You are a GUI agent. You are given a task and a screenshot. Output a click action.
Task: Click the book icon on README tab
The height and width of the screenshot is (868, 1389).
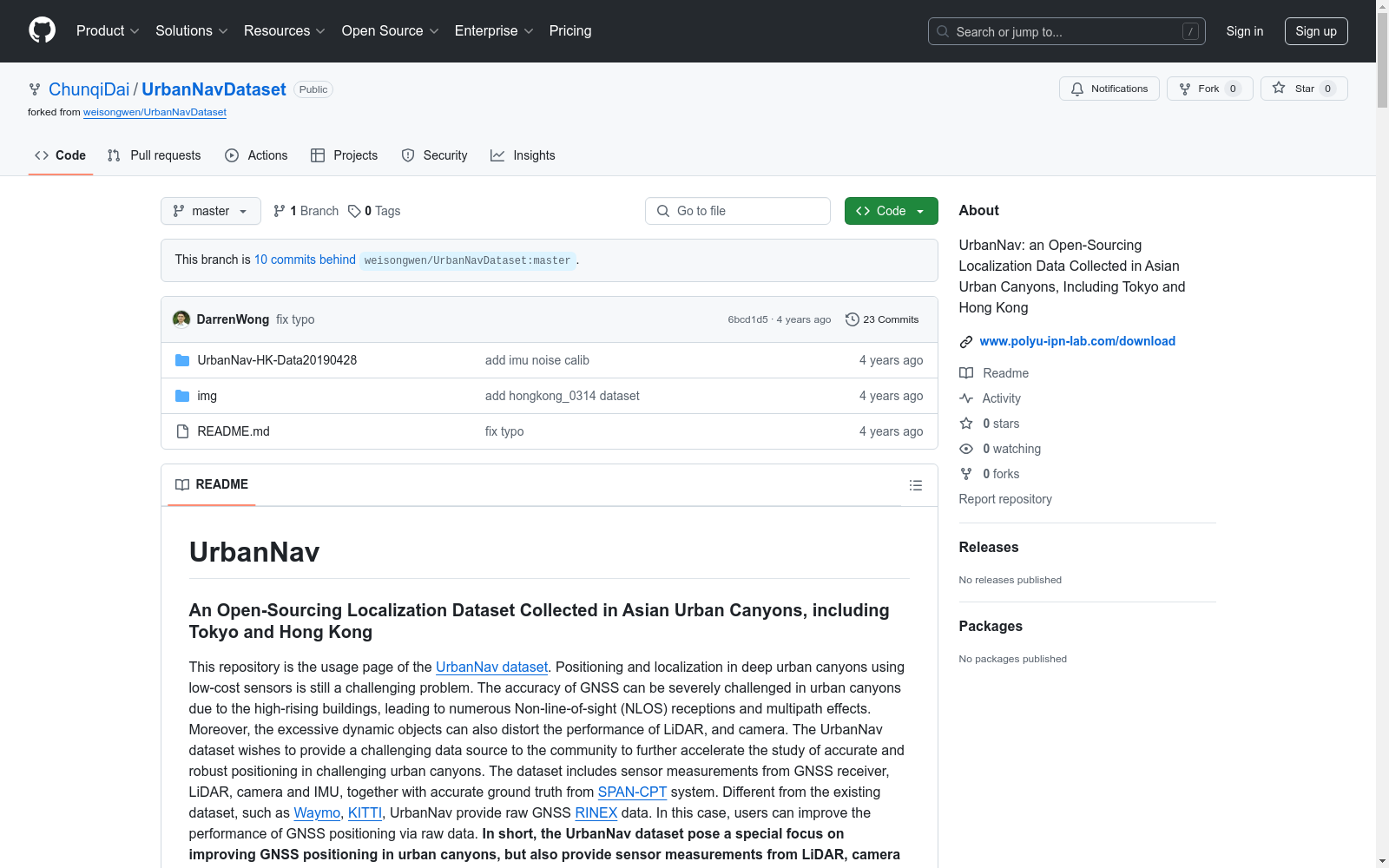182,484
